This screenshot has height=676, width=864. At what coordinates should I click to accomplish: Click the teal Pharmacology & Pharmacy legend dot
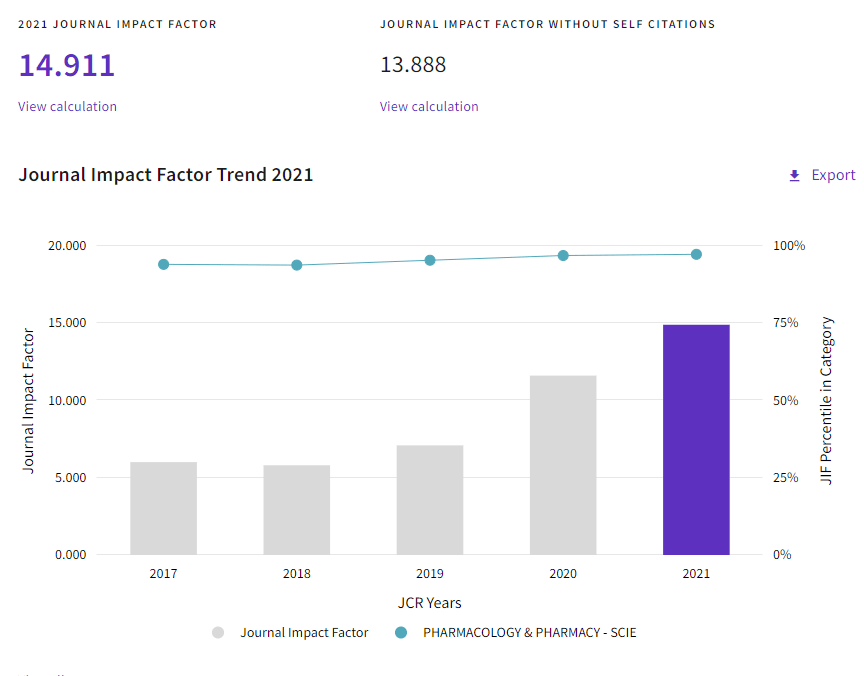pyautogui.click(x=401, y=632)
